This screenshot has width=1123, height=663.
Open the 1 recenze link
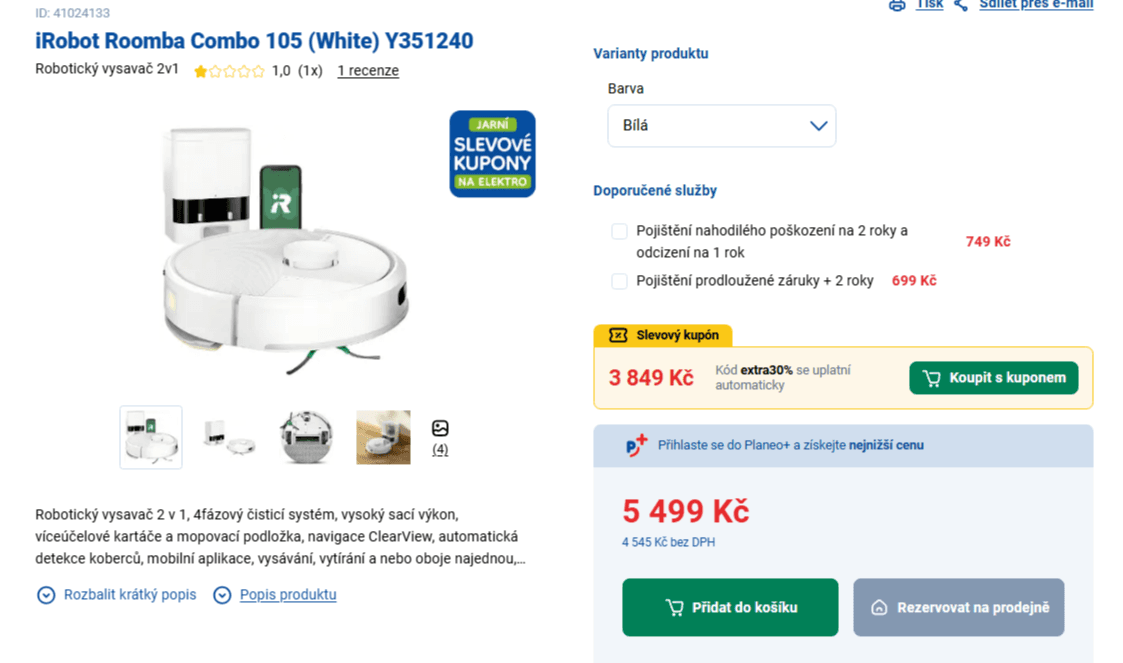click(367, 71)
